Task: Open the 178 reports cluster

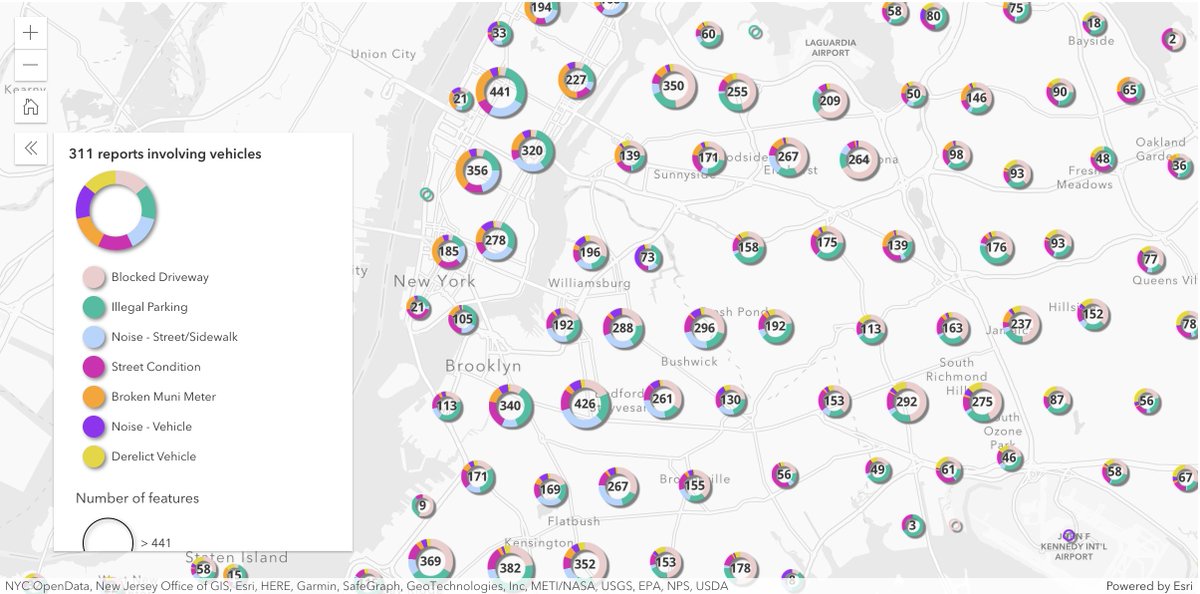Action: pyautogui.click(x=740, y=569)
